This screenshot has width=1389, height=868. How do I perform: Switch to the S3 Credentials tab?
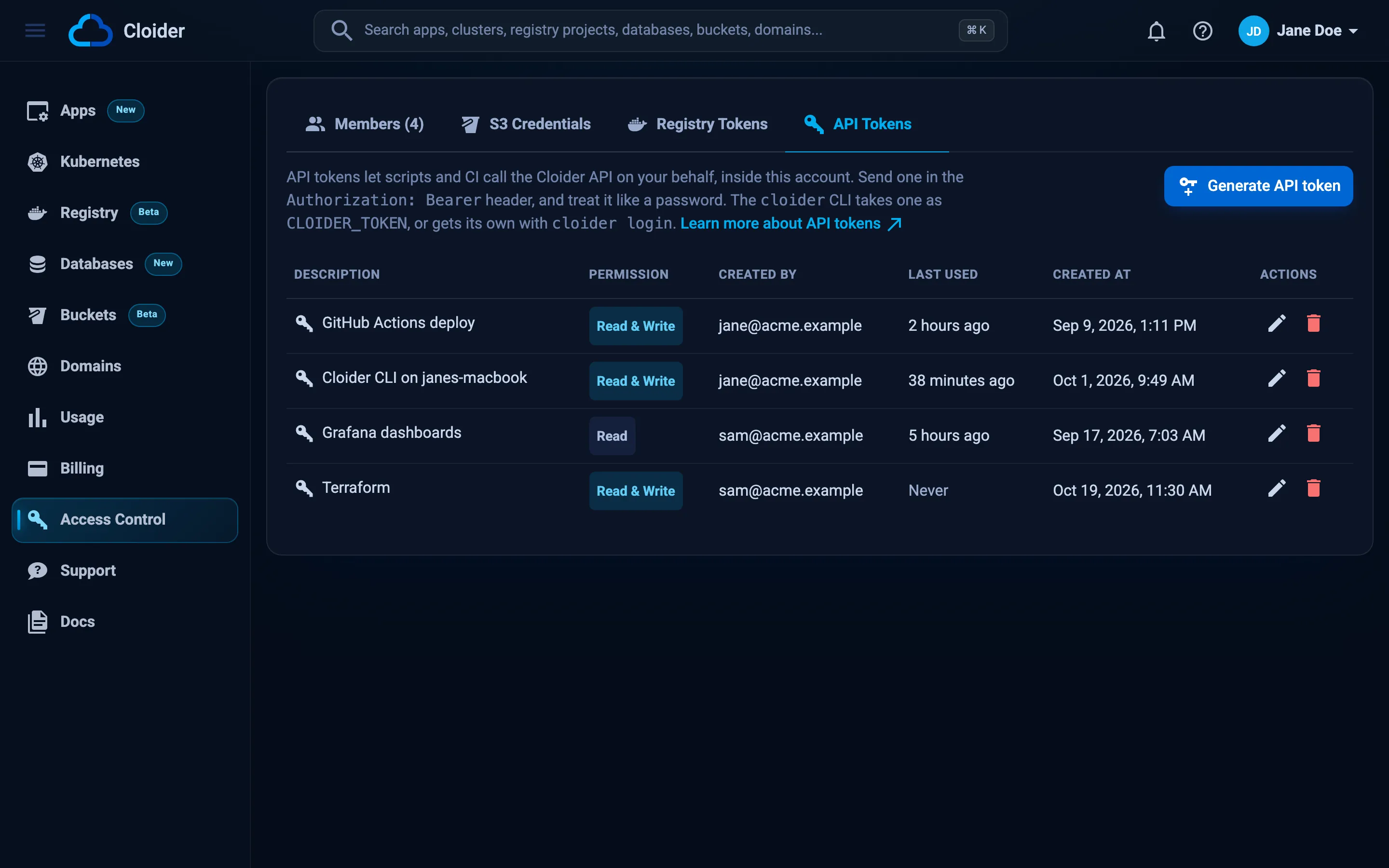tap(526, 124)
